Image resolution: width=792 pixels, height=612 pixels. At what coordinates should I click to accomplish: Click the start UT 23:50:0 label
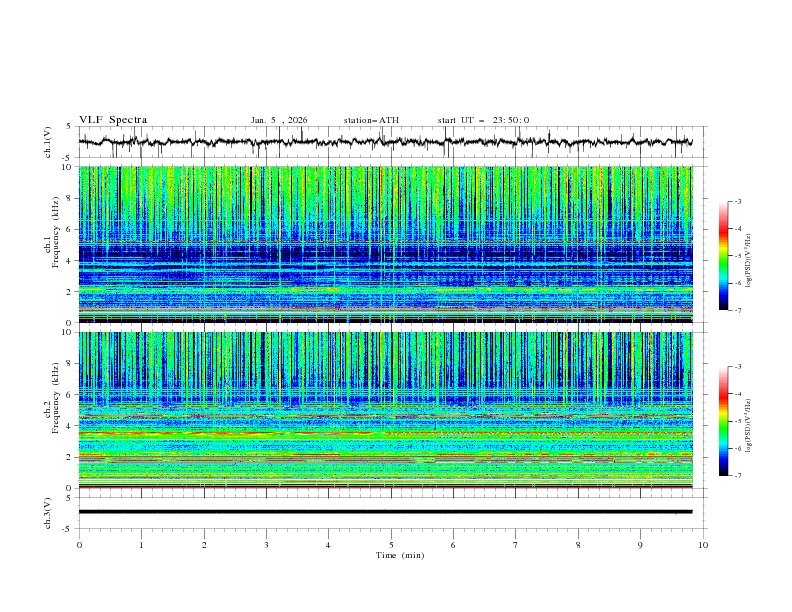point(483,120)
